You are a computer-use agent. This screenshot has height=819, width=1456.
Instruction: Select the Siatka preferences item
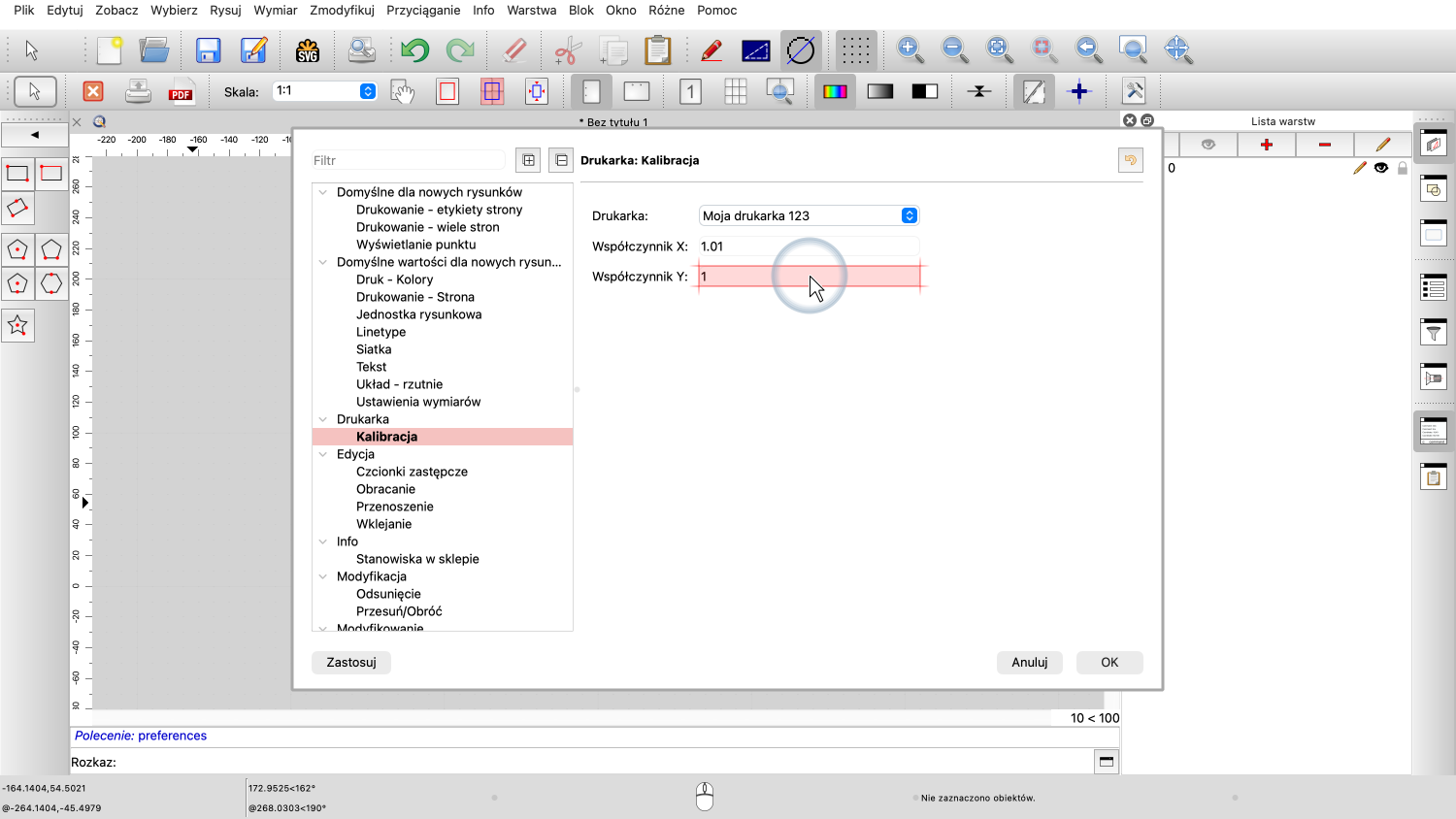tap(374, 349)
